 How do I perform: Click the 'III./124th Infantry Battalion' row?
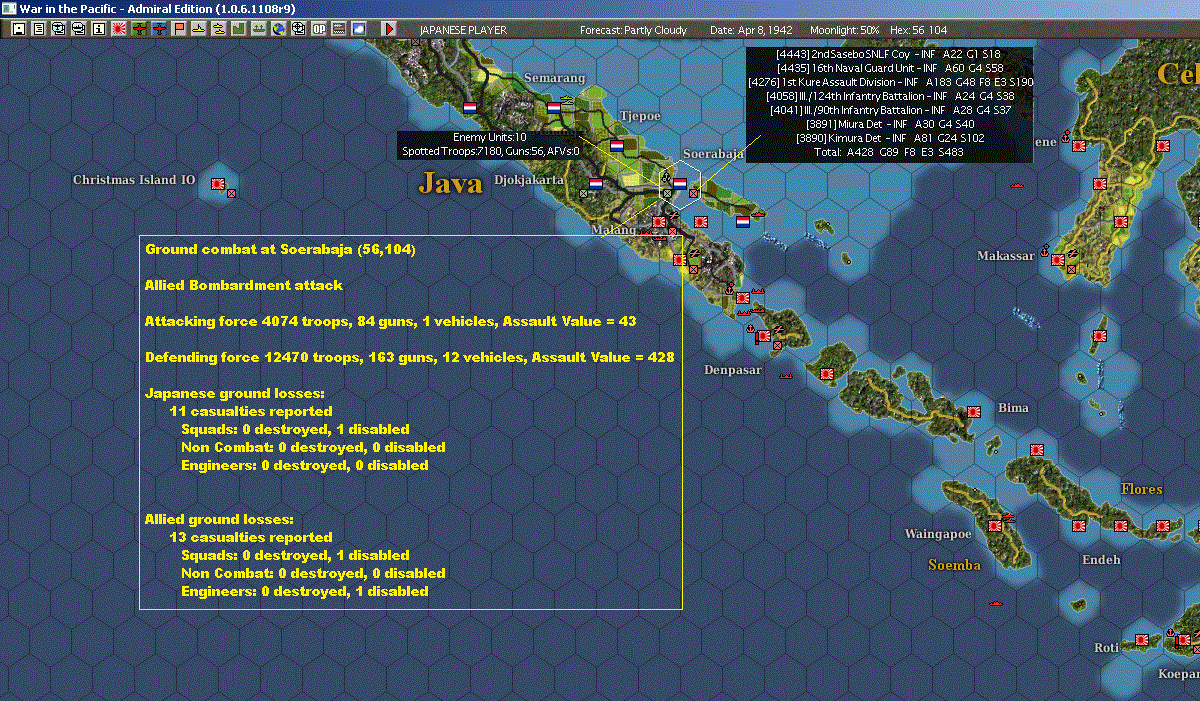pos(891,96)
